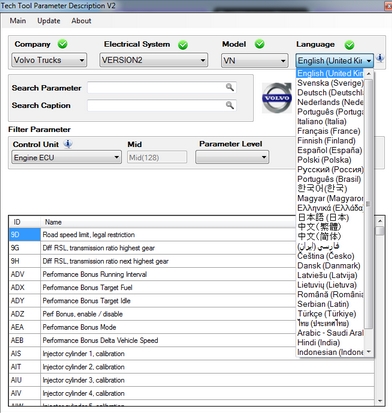Open the Electrical System dropdown VERSION2
The image size is (392, 413).
154,60
